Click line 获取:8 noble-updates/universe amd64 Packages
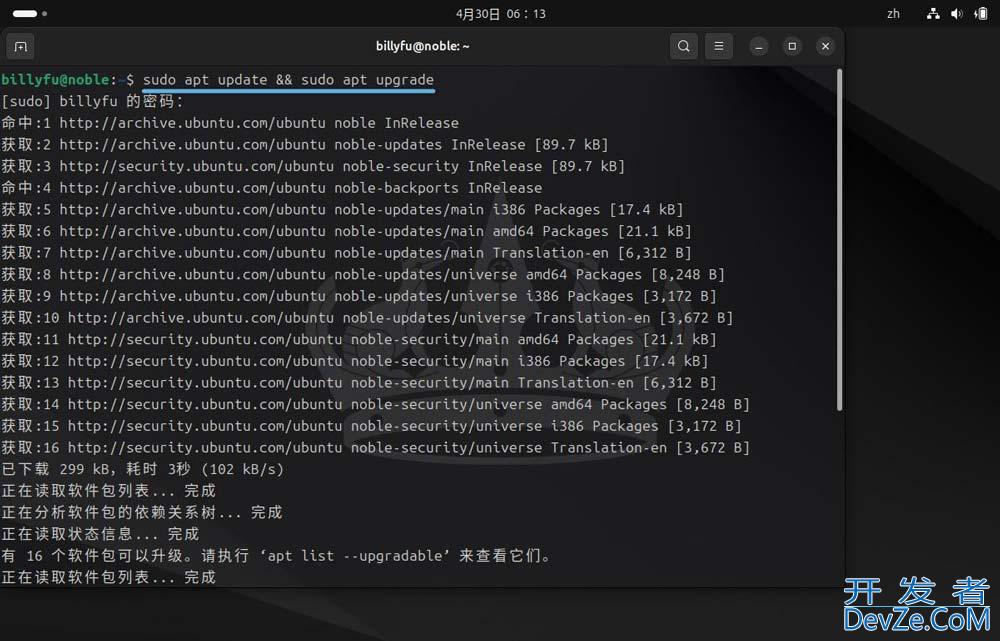This screenshot has height=641, width=1000. pyautogui.click(x=363, y=275)
